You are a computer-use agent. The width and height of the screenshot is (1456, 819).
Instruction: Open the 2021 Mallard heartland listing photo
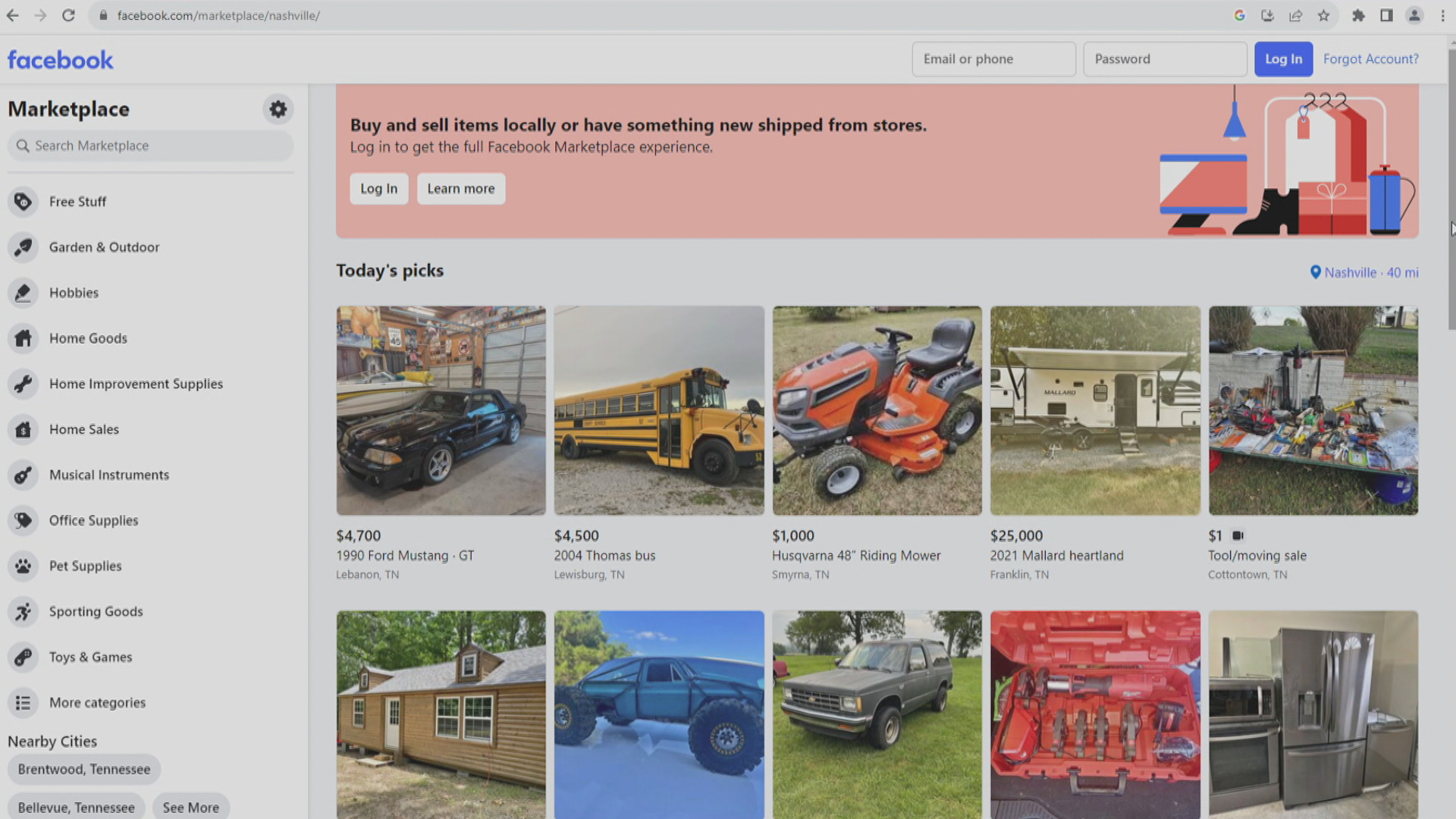(x=1095, y=410)
